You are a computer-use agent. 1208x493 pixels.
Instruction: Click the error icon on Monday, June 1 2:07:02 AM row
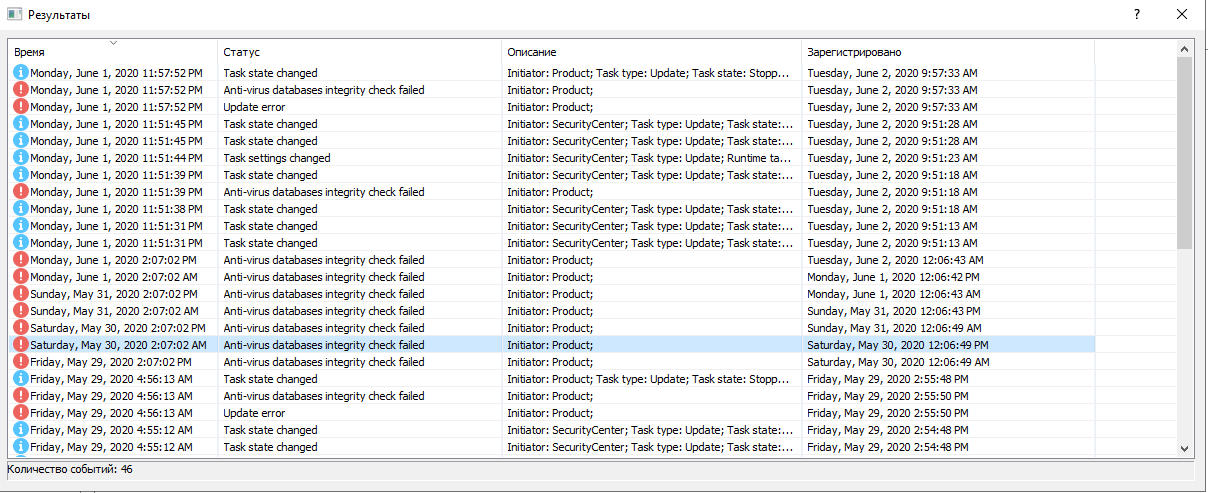[x=20, y=277]
